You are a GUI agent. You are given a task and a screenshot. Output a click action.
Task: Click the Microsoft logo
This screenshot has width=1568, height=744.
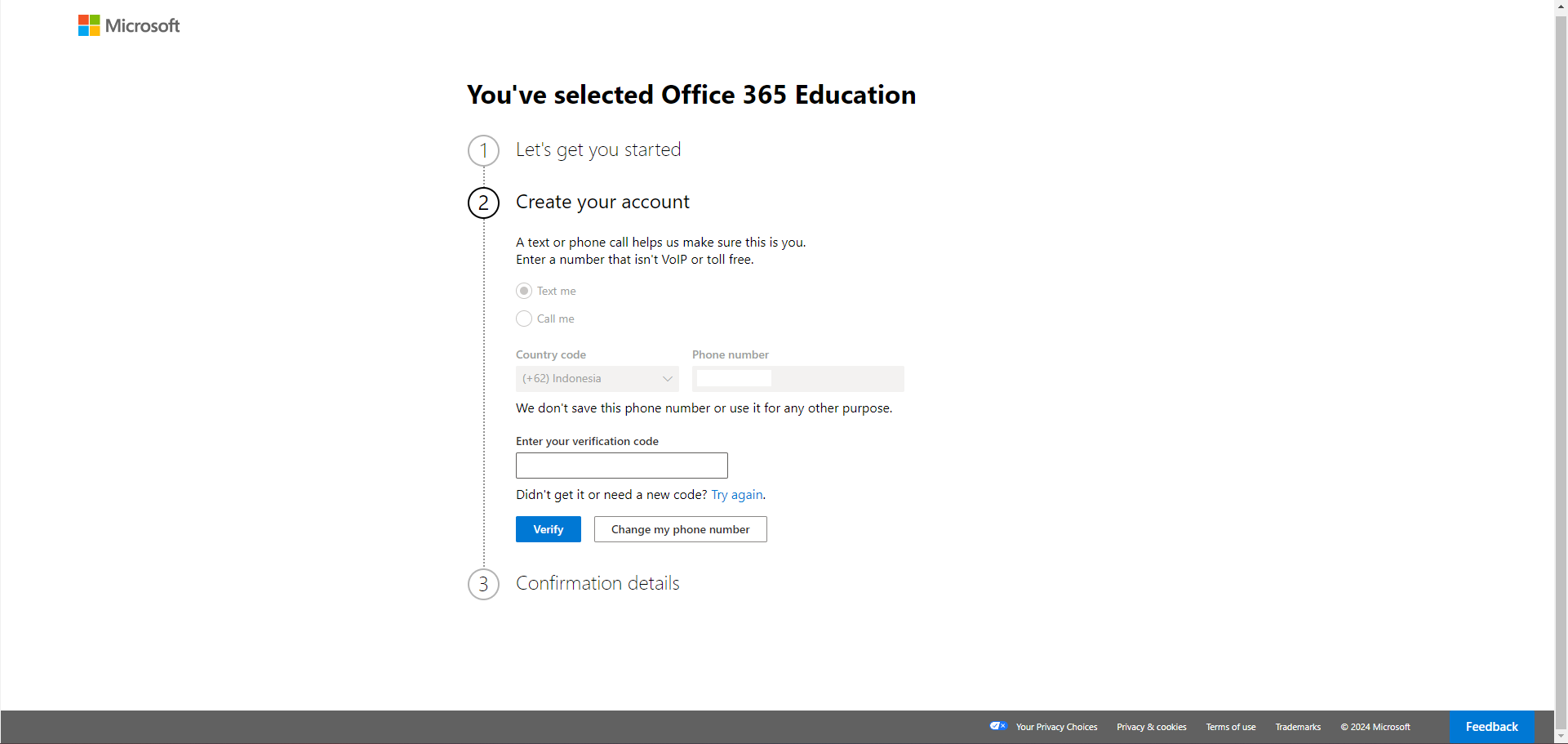pos(129,26)
